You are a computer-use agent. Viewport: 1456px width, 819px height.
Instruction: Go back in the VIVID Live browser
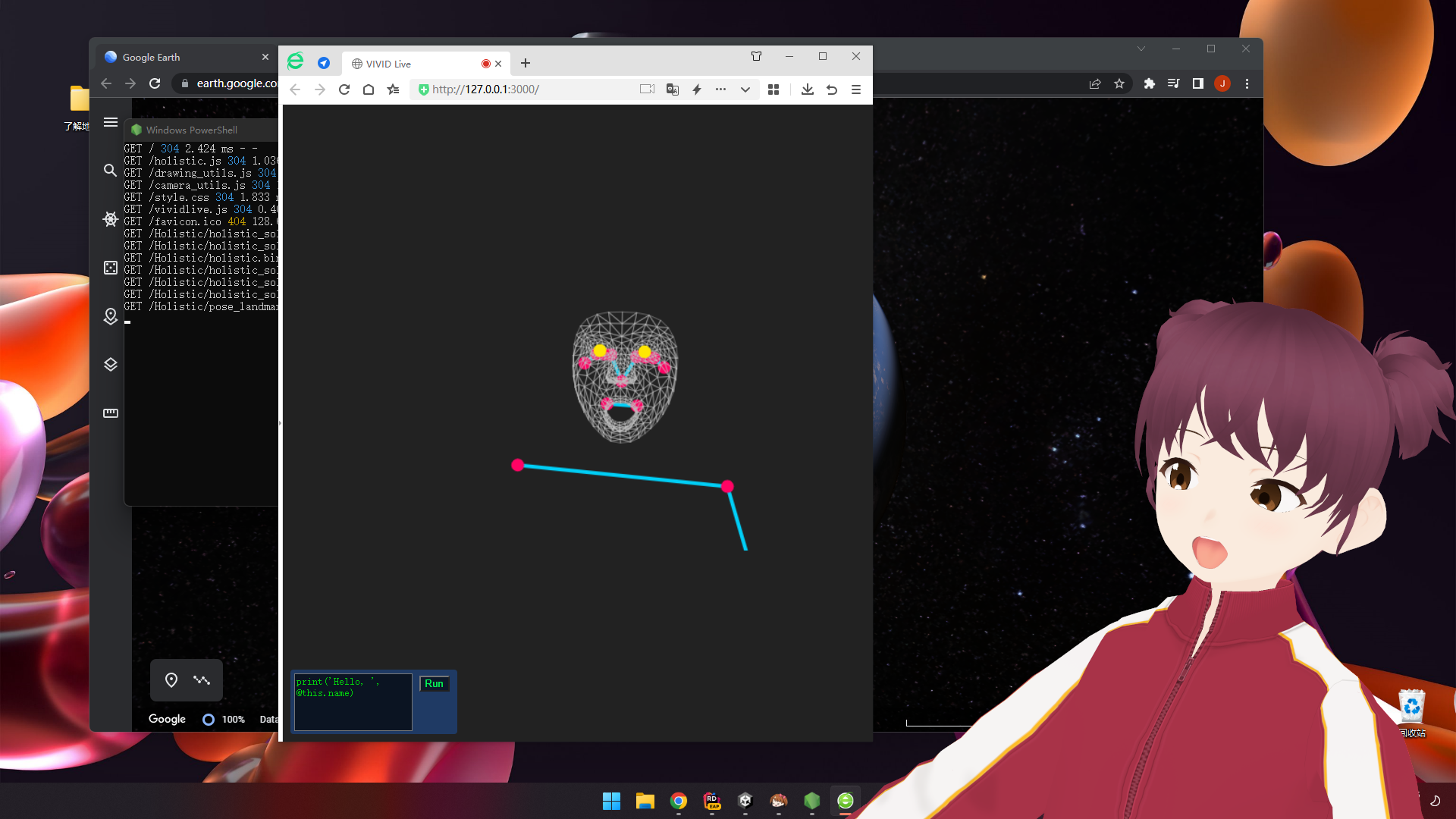click(x=295, y=89)
